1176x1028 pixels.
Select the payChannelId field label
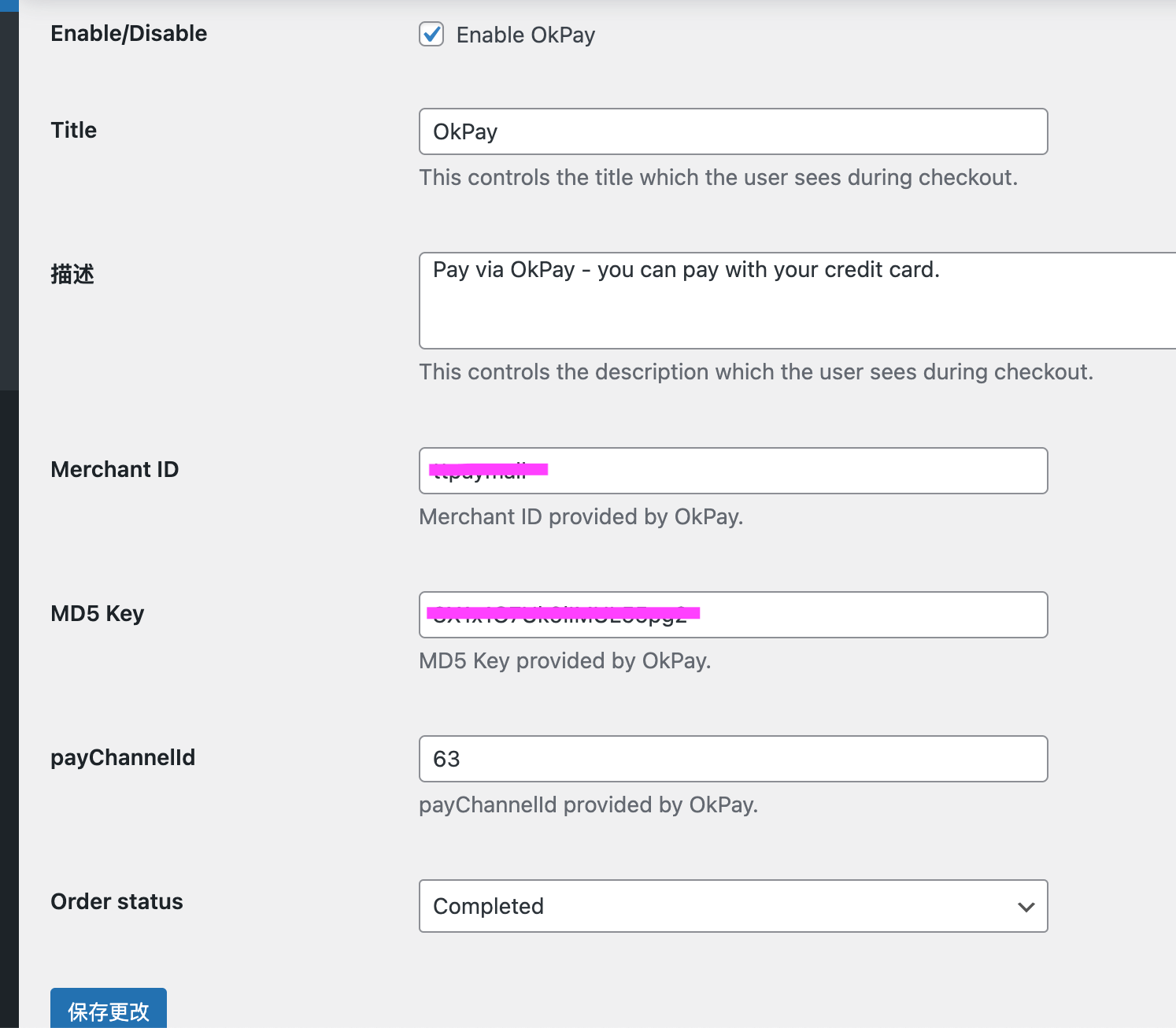click(x=123, y=758)
